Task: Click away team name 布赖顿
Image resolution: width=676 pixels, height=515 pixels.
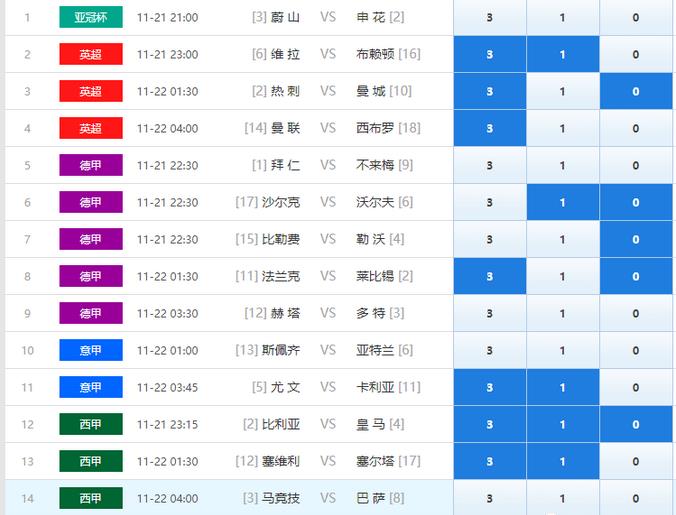Action: click(x=375, y=54)
